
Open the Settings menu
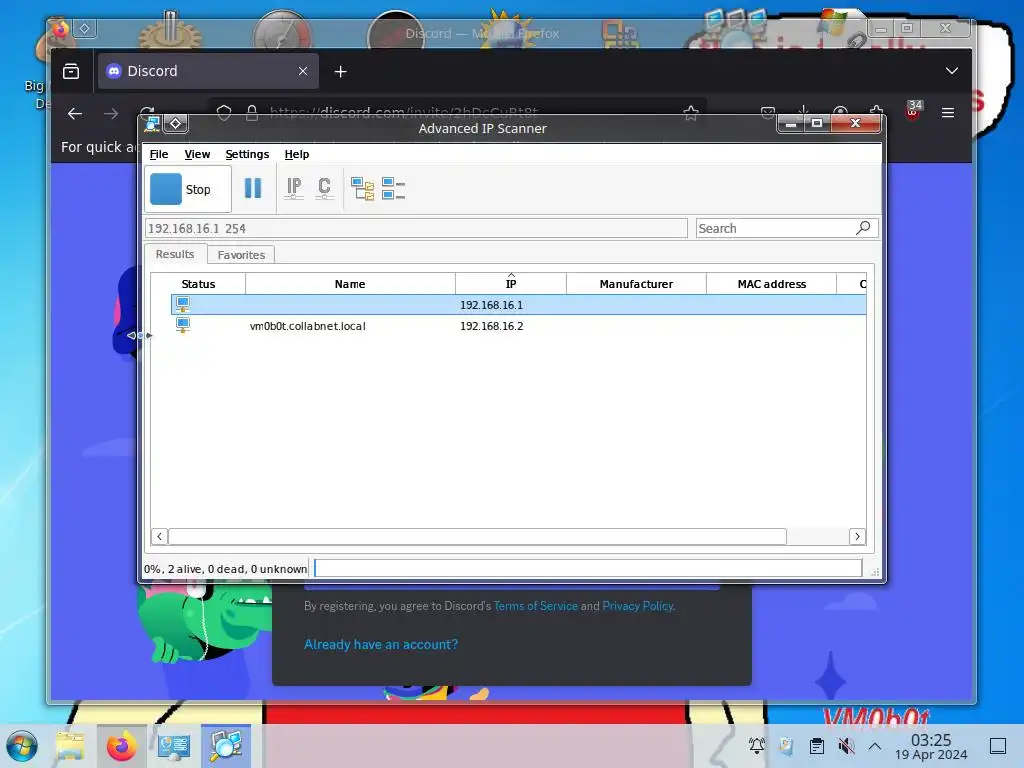tap(247, 154)
